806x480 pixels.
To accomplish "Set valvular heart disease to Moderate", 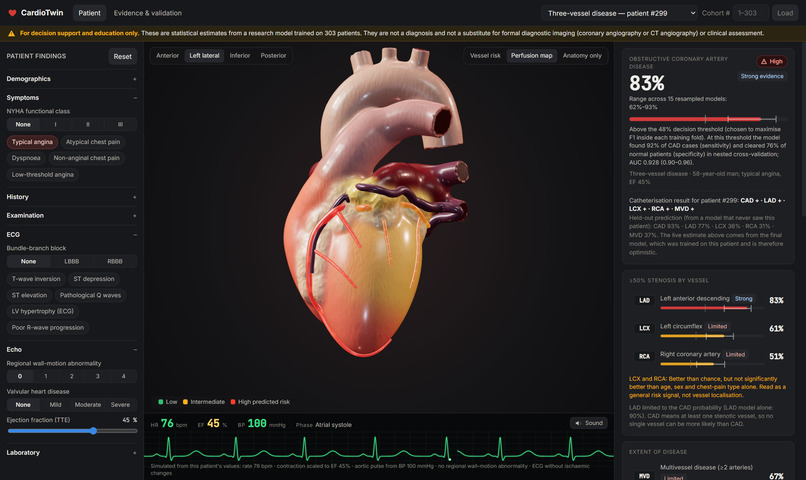I will click(88, 405).
